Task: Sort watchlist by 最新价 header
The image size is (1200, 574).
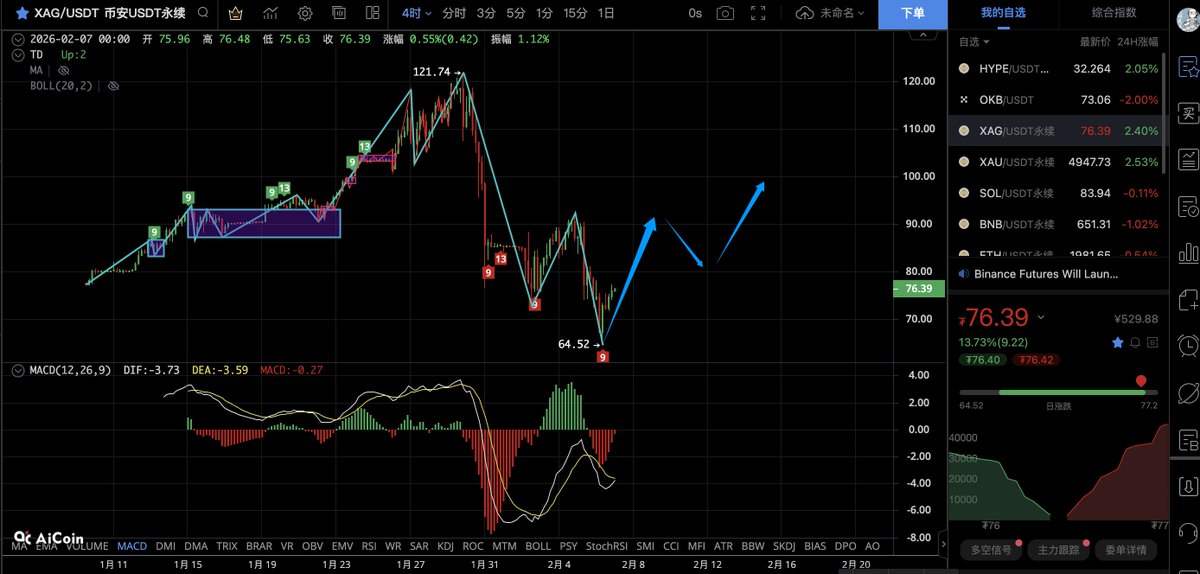Action: tap(1095, 42)
